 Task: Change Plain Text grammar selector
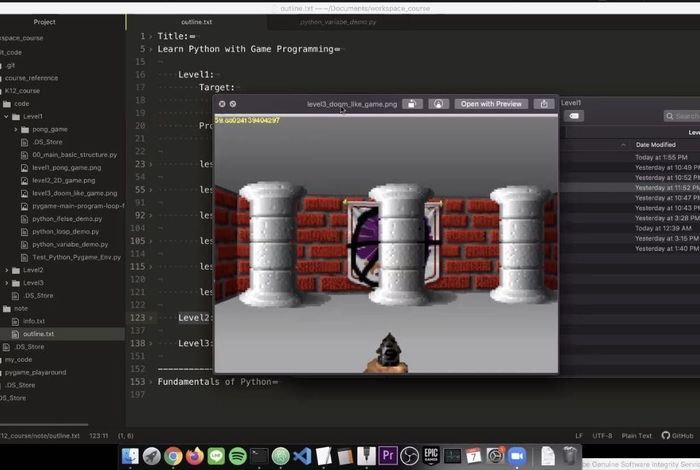tap(637, 436)
